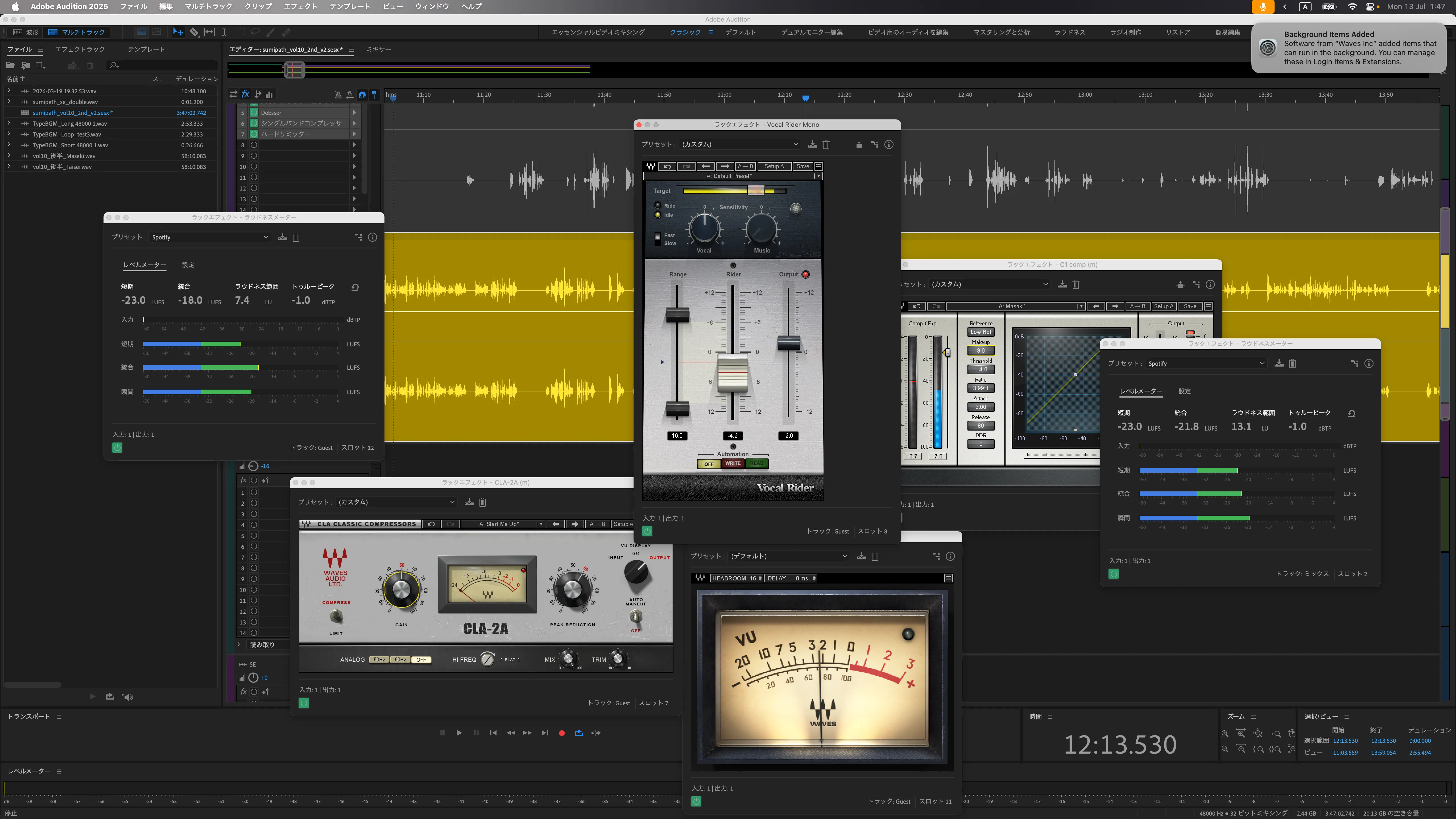This screenshot has height=819, width=1456.
Task: Select the ラウドネス workspace
Action: [1069, 32]
